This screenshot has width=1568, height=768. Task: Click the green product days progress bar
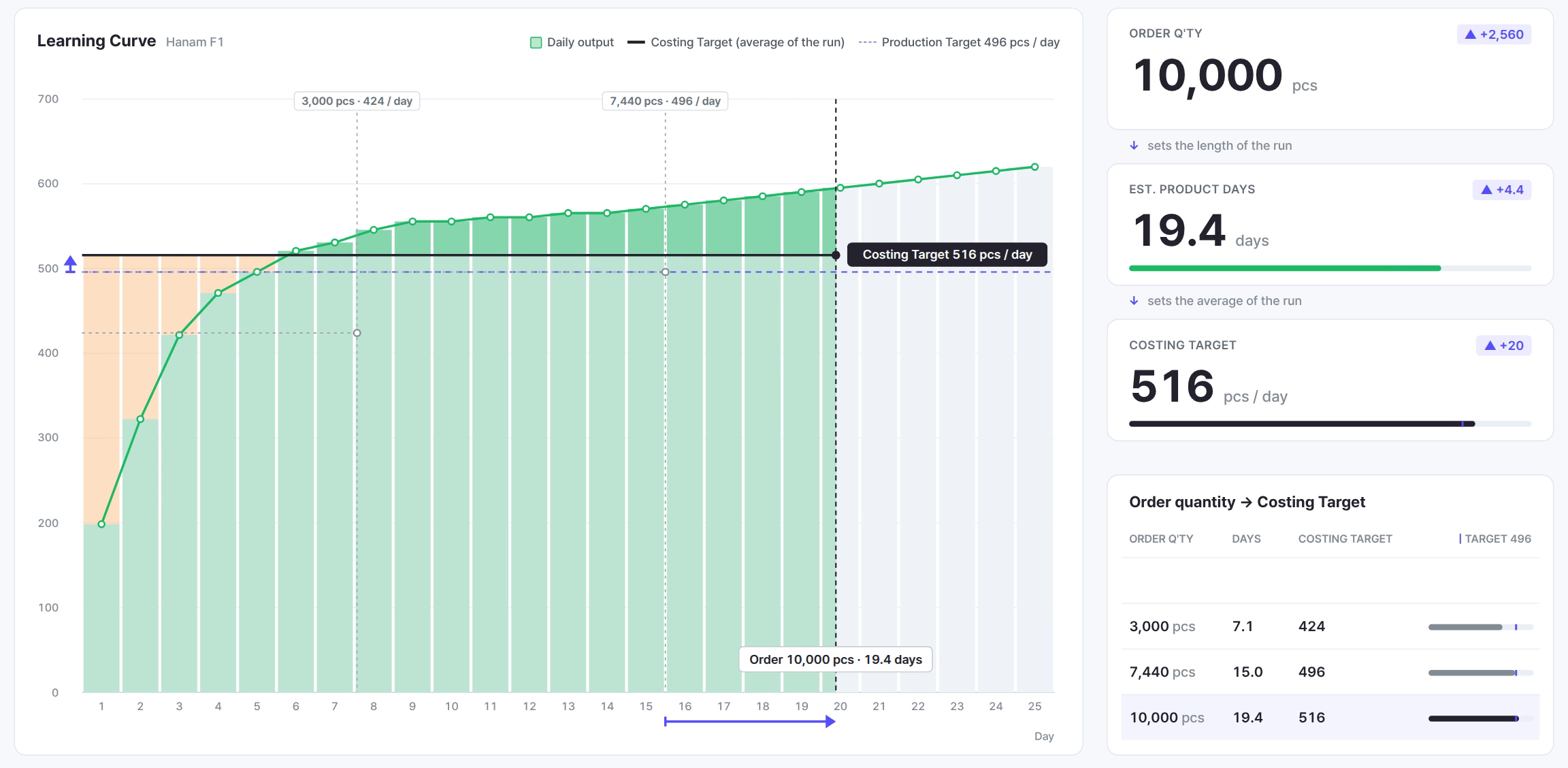click(x=1285, y=268)
